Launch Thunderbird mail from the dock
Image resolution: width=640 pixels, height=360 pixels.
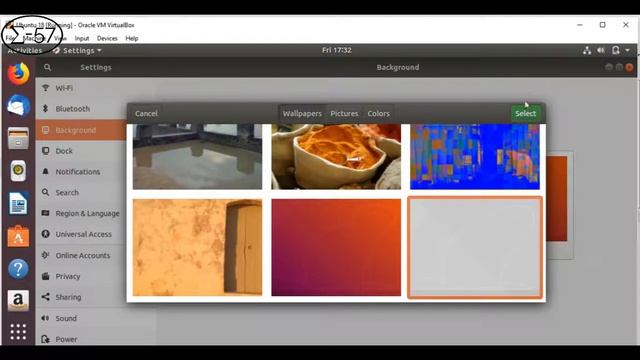(18, 106)
